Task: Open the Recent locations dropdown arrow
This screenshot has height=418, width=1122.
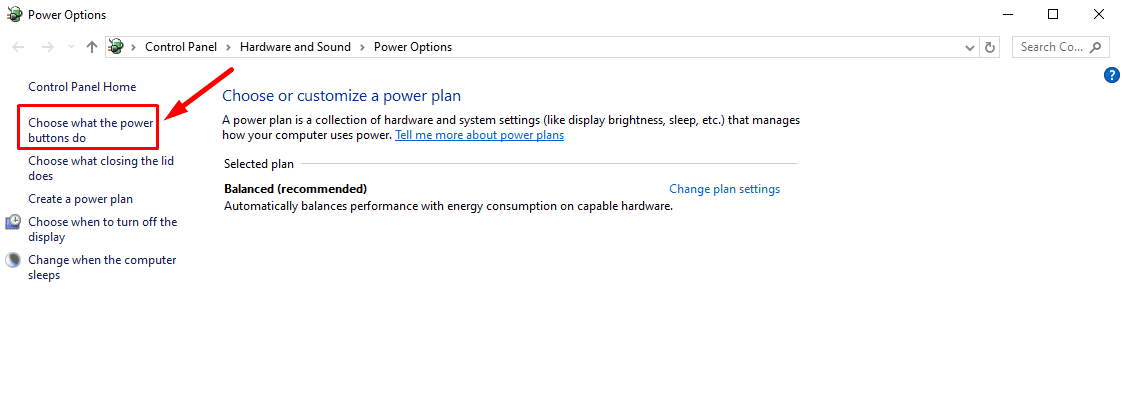Action: 70,47
